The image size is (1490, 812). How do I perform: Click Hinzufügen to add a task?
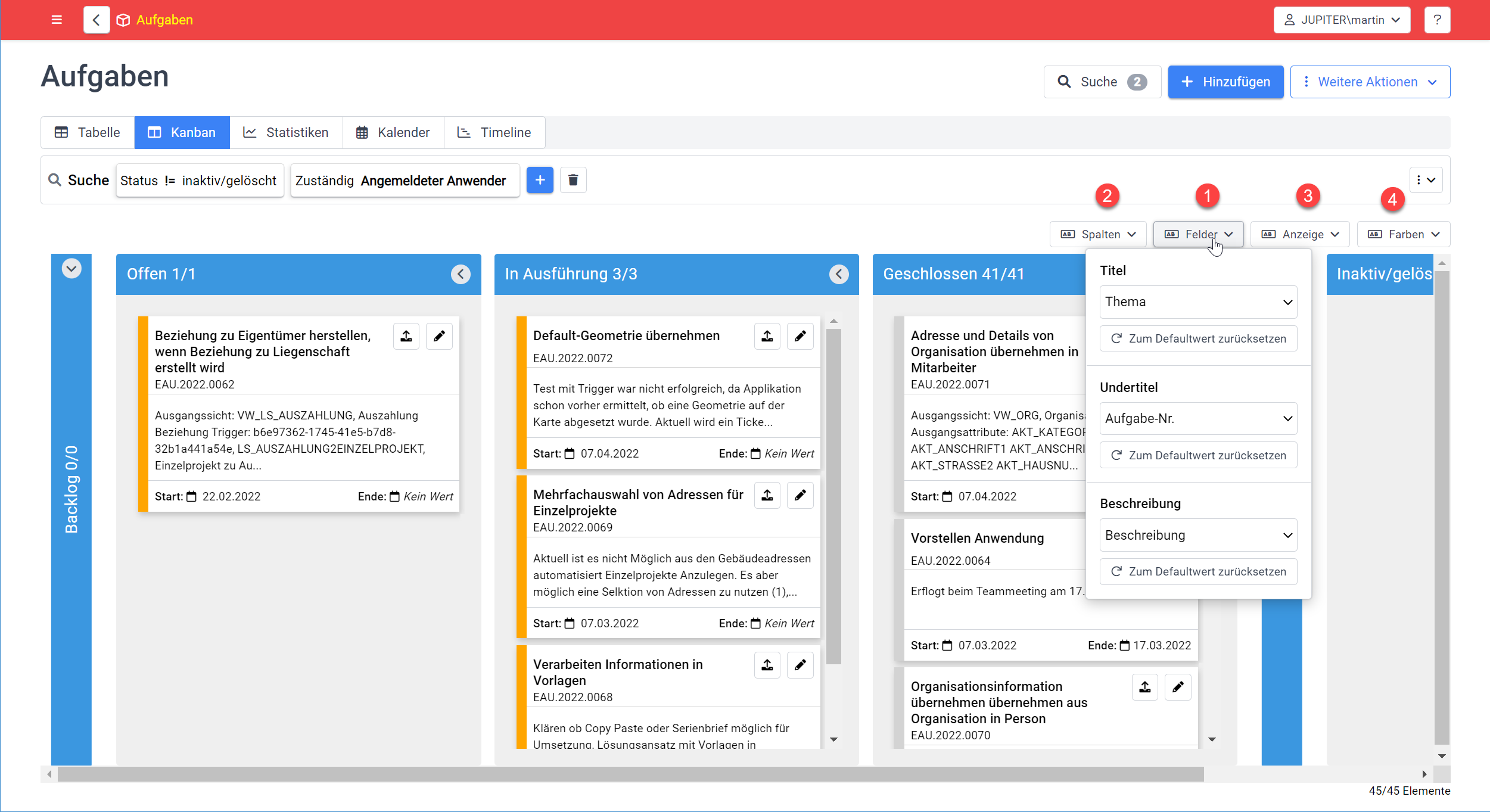click(x=1225, y=82)
